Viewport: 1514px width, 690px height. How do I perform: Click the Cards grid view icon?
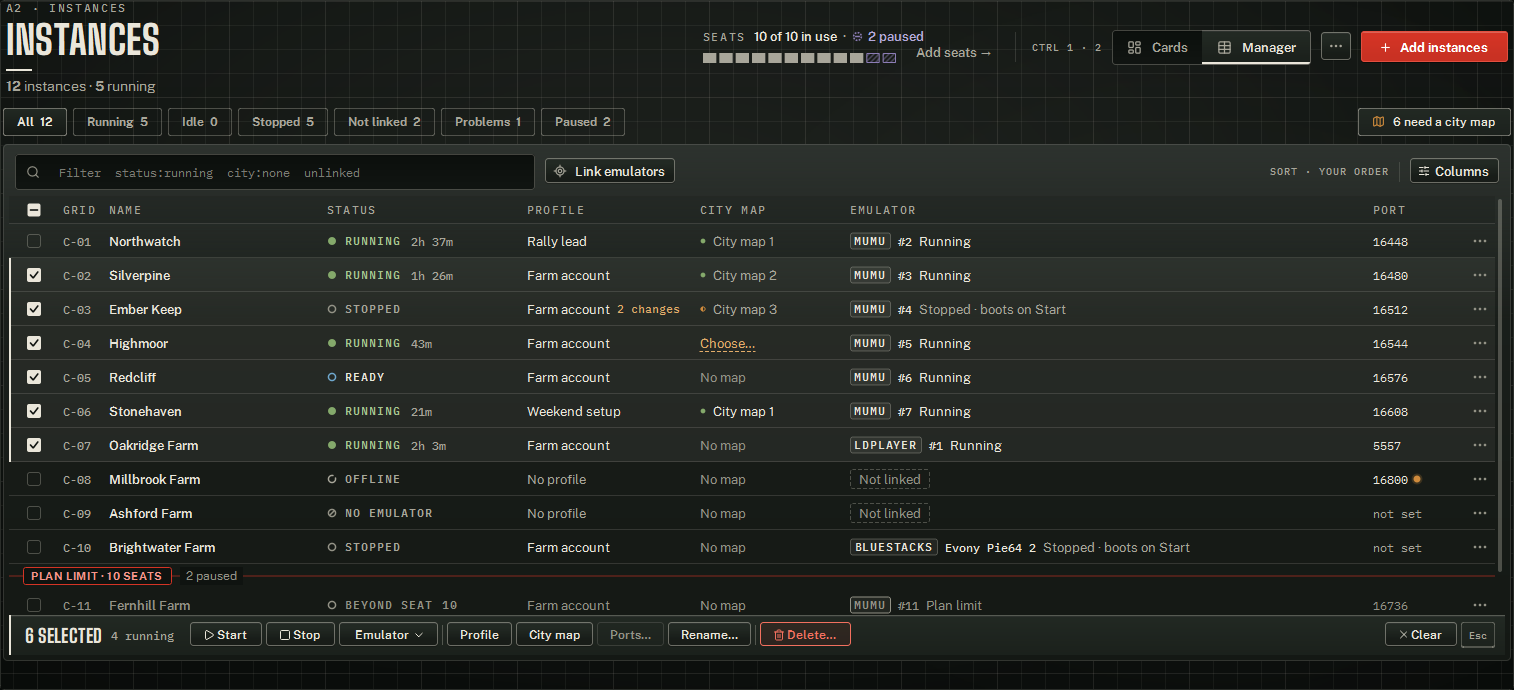point(1134,47)
